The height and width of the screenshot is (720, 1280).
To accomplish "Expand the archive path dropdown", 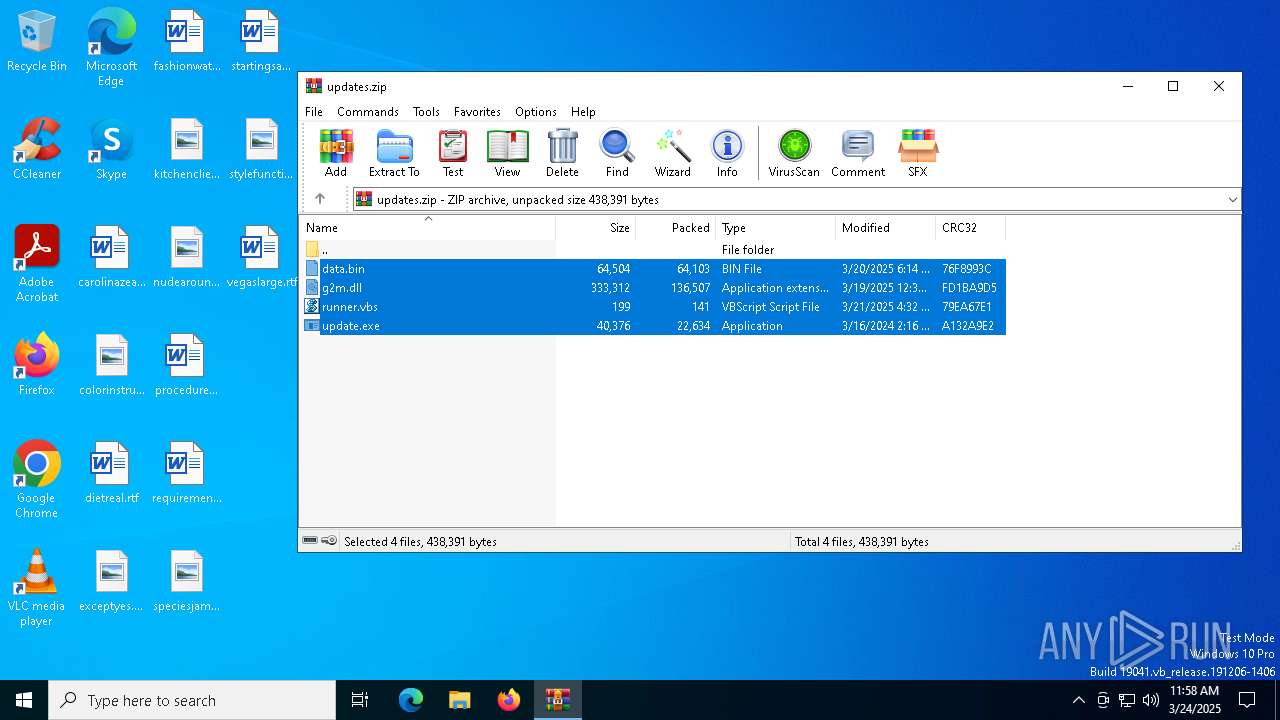I will (x=1232, y=200).
